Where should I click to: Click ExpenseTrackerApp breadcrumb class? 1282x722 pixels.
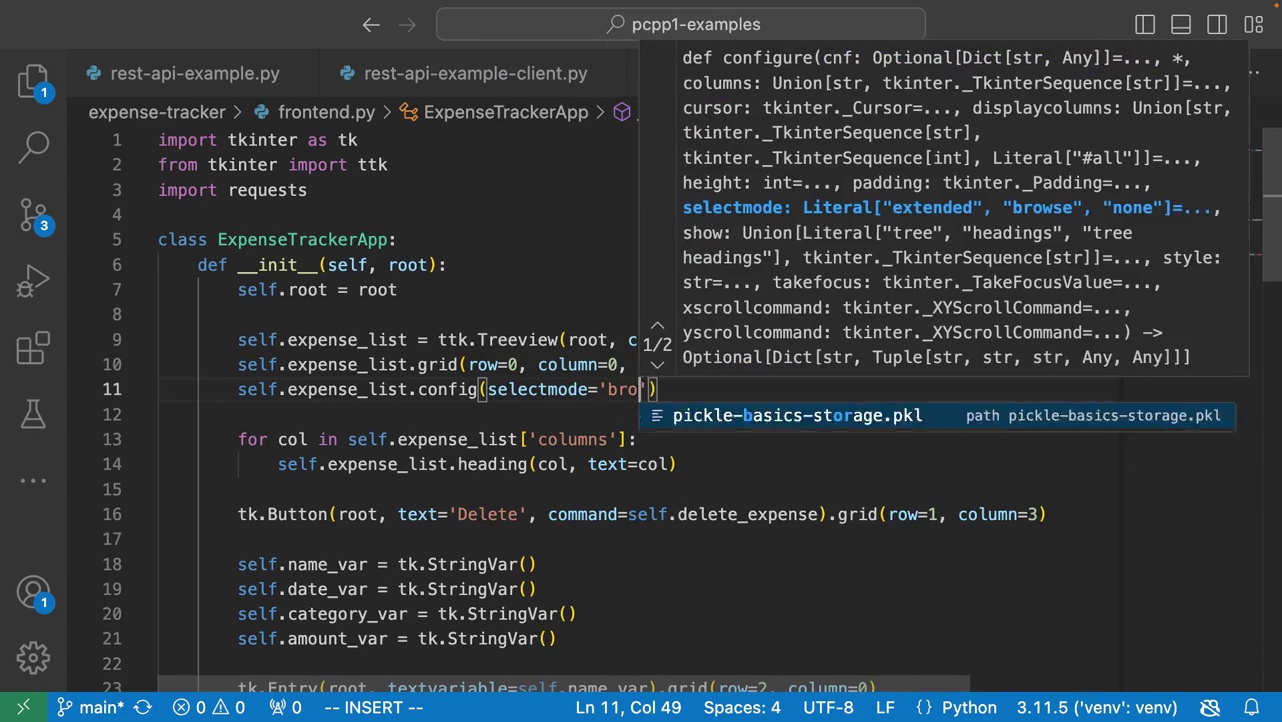point(505,112)
